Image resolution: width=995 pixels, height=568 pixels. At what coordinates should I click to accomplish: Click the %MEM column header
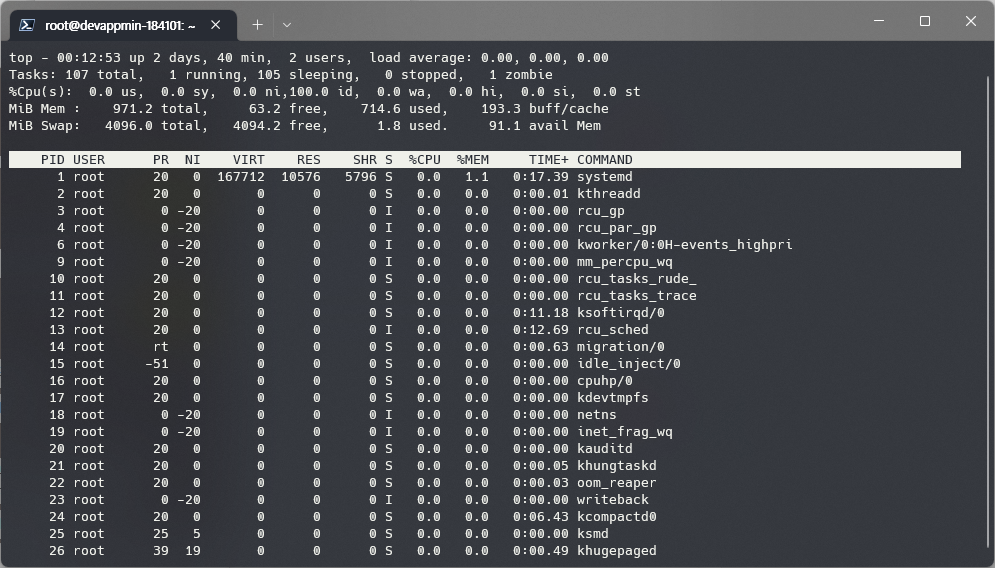[x=472, y=160]
